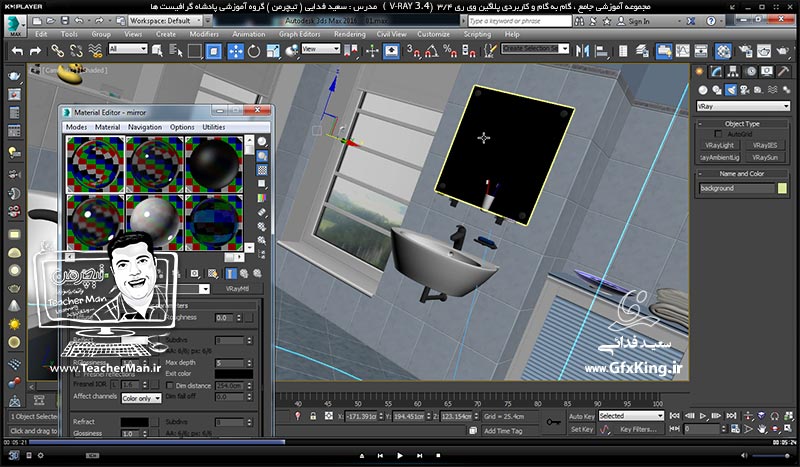Activate the Select and Rotate tool
Image resolution: width=800 pixels, height=467 pixels.
point(254,51)
